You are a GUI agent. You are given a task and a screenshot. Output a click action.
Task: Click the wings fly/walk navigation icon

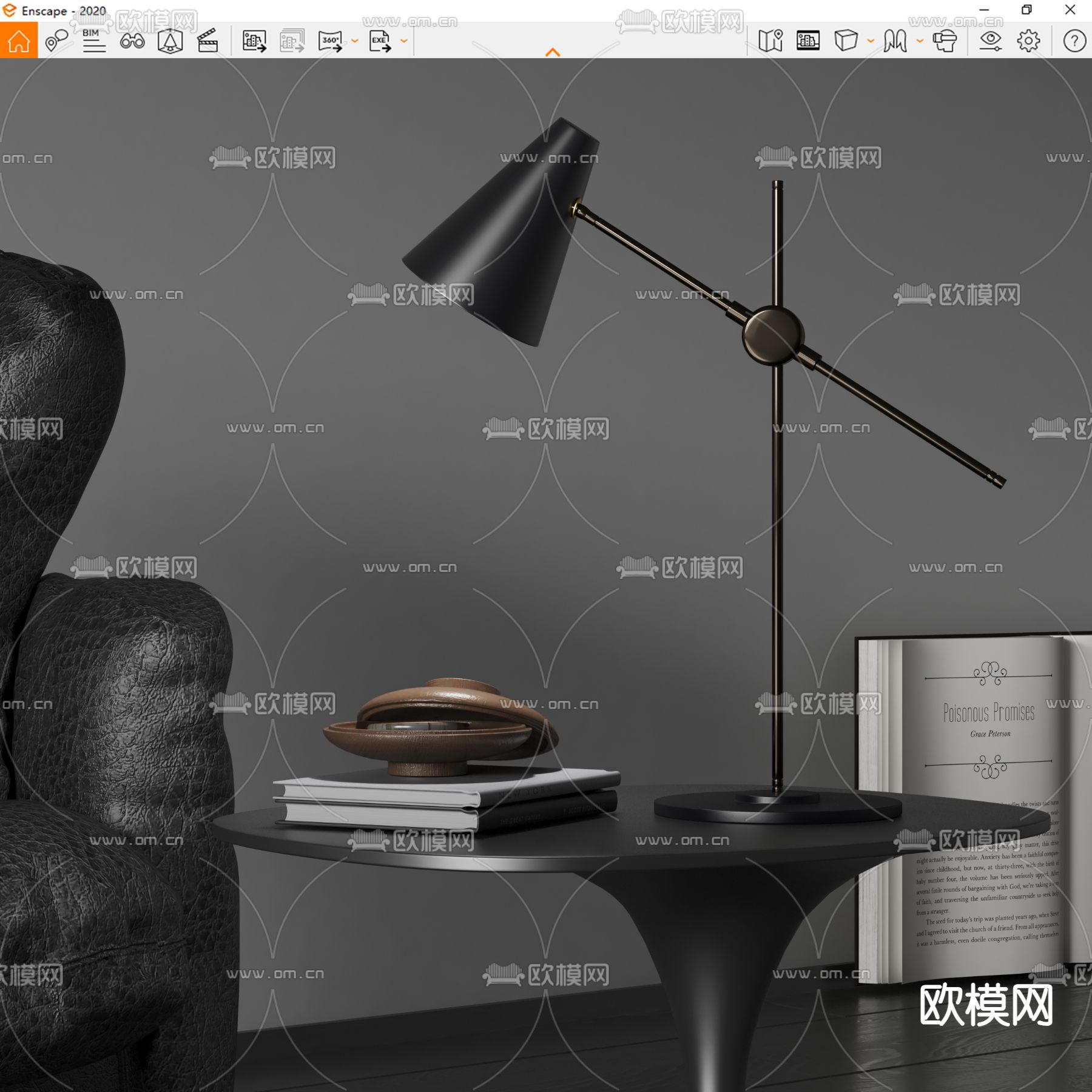click(x=895, y=41)
